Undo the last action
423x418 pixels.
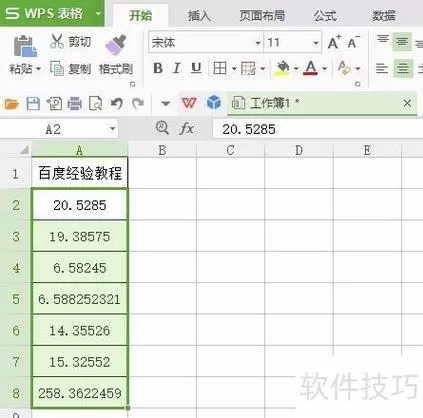117,104
